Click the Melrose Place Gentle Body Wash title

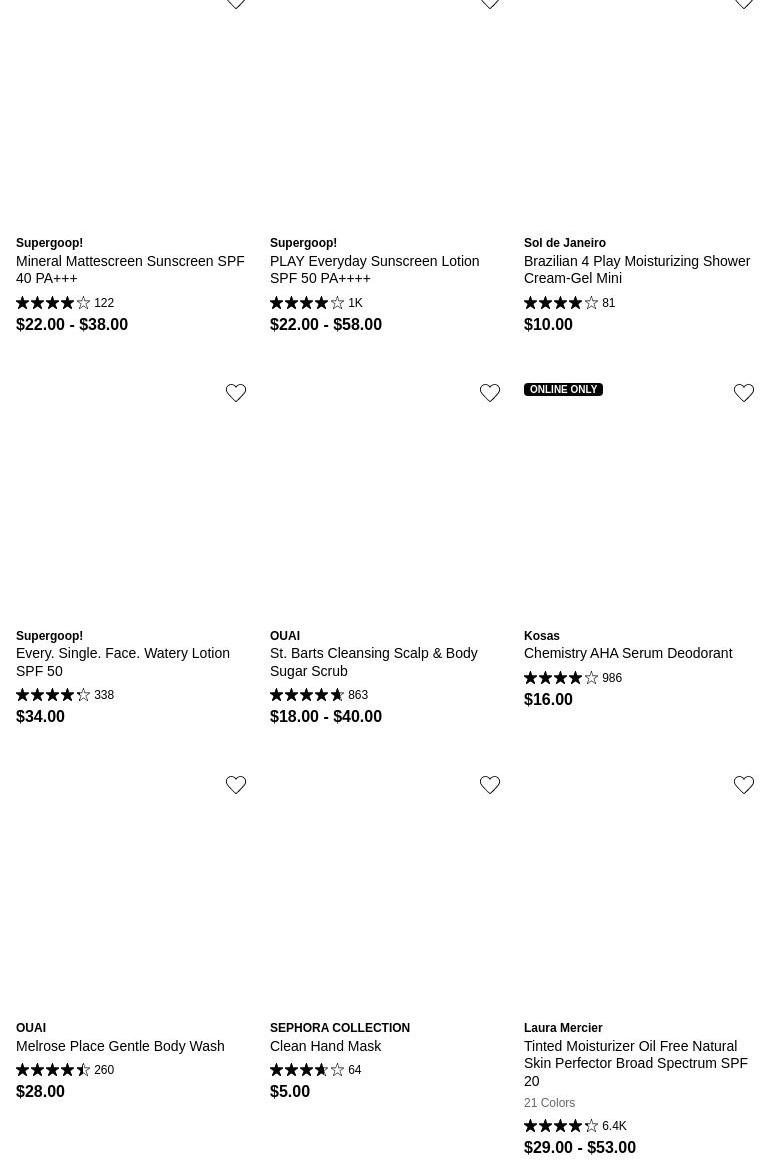[x=120, y=1046]
